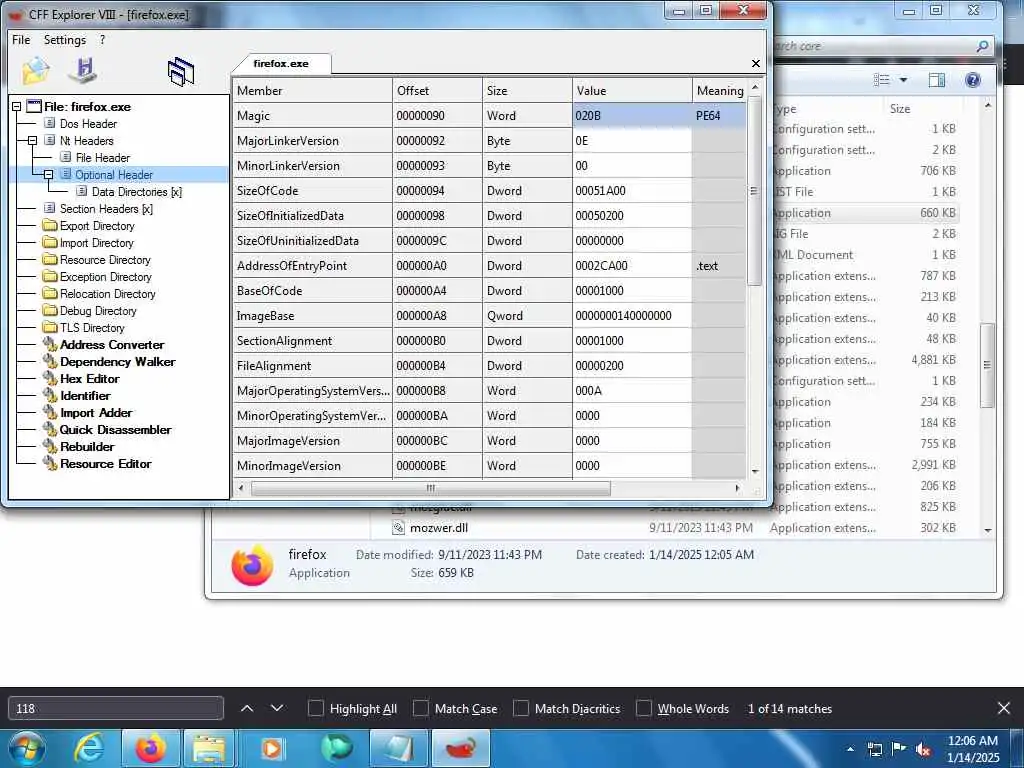Viewport: 1024px width, 768px height.
Task: Click the help icon in Explorer window
Action: [x=972, y=80]
